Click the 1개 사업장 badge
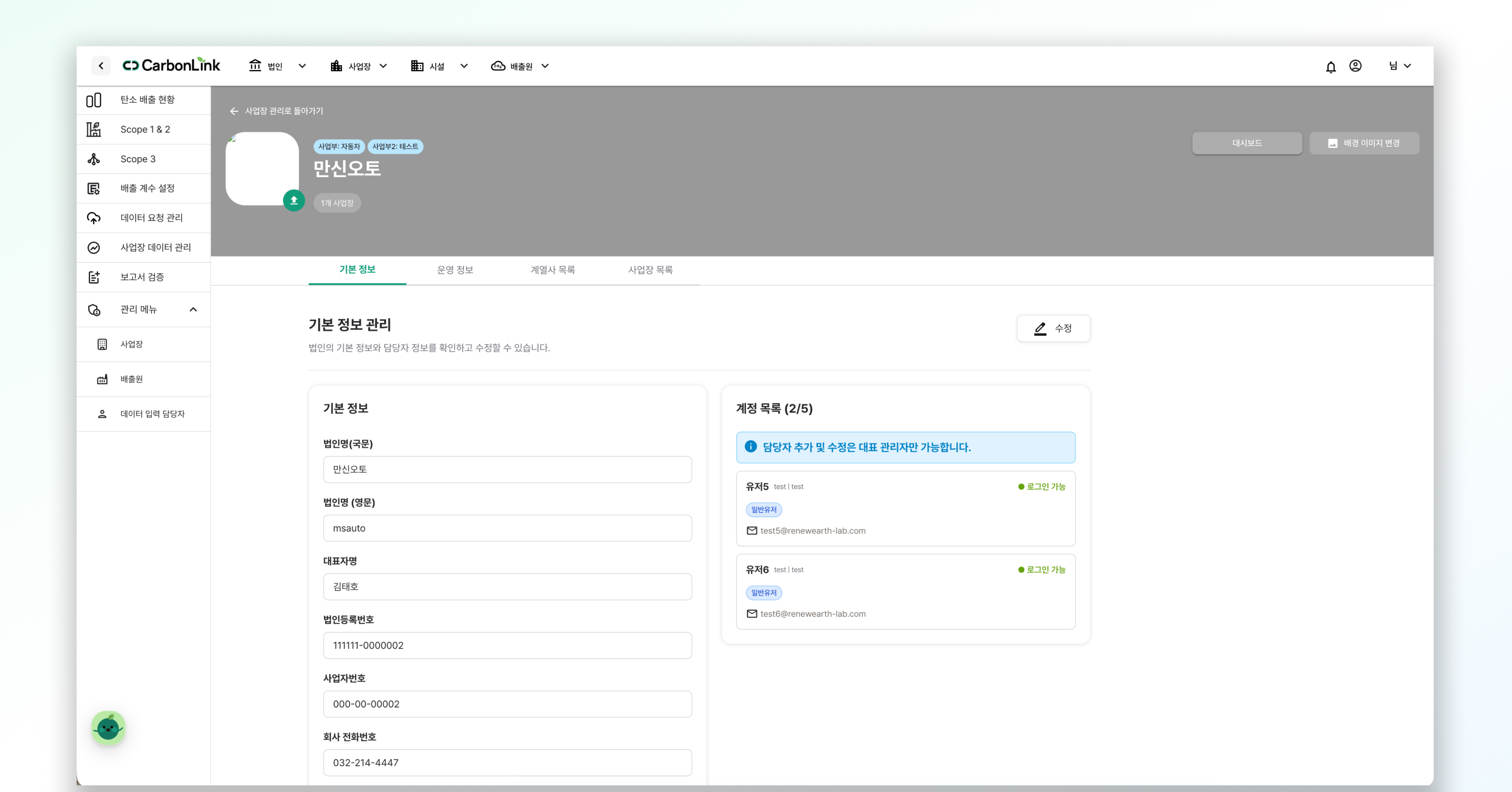 coord(337,203)
